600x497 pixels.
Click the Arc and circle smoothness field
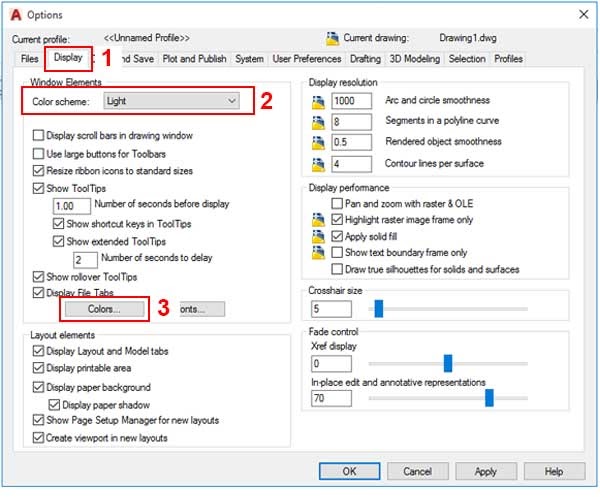(351, 101)
